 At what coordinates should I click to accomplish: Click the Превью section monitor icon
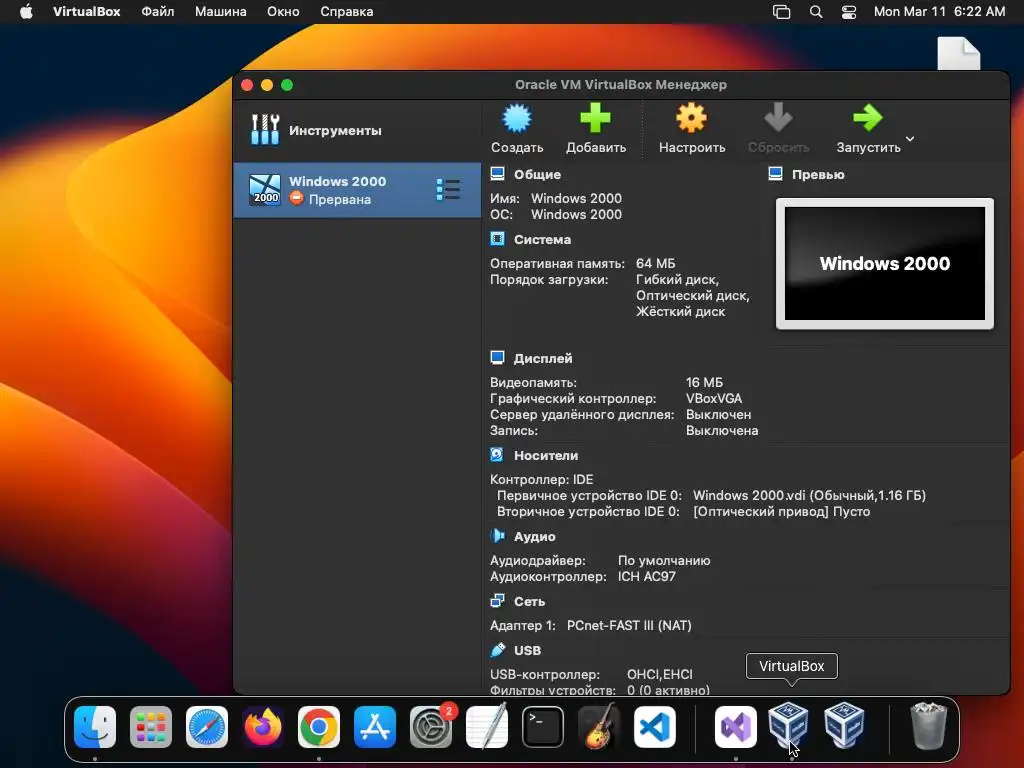775,174
